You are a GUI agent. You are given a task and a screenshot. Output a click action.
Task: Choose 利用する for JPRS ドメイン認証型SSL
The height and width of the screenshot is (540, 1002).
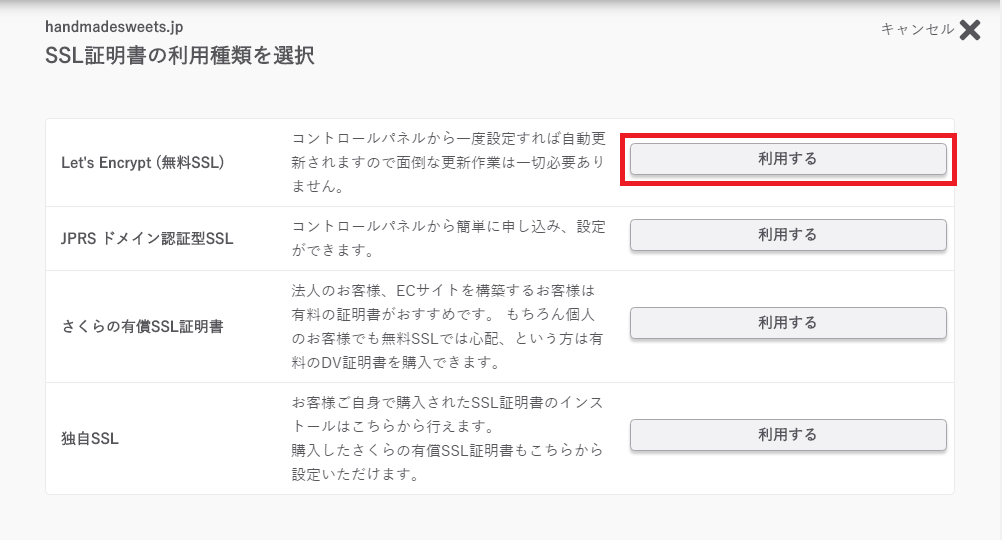pos(788,235)
